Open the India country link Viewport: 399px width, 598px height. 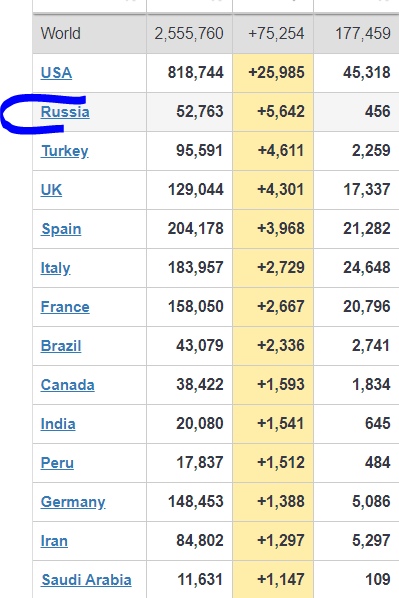(x=58, y=424)
